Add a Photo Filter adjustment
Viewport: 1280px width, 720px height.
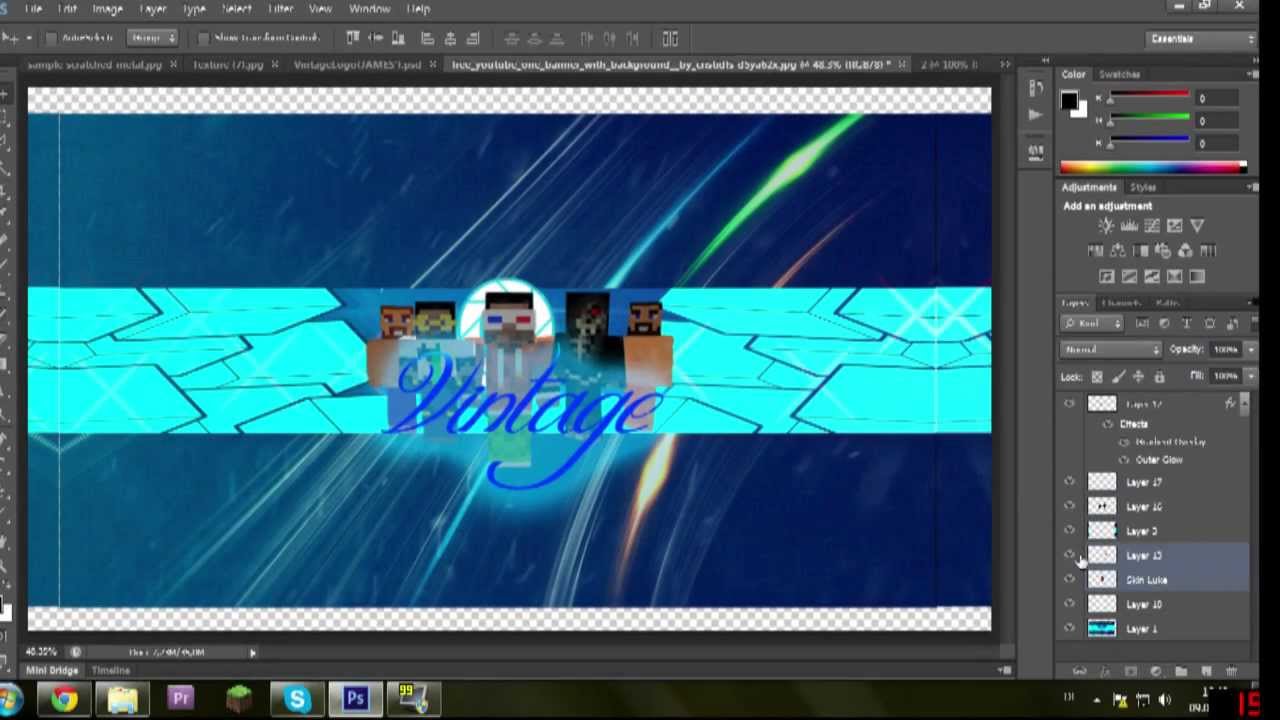point(1163,251)
